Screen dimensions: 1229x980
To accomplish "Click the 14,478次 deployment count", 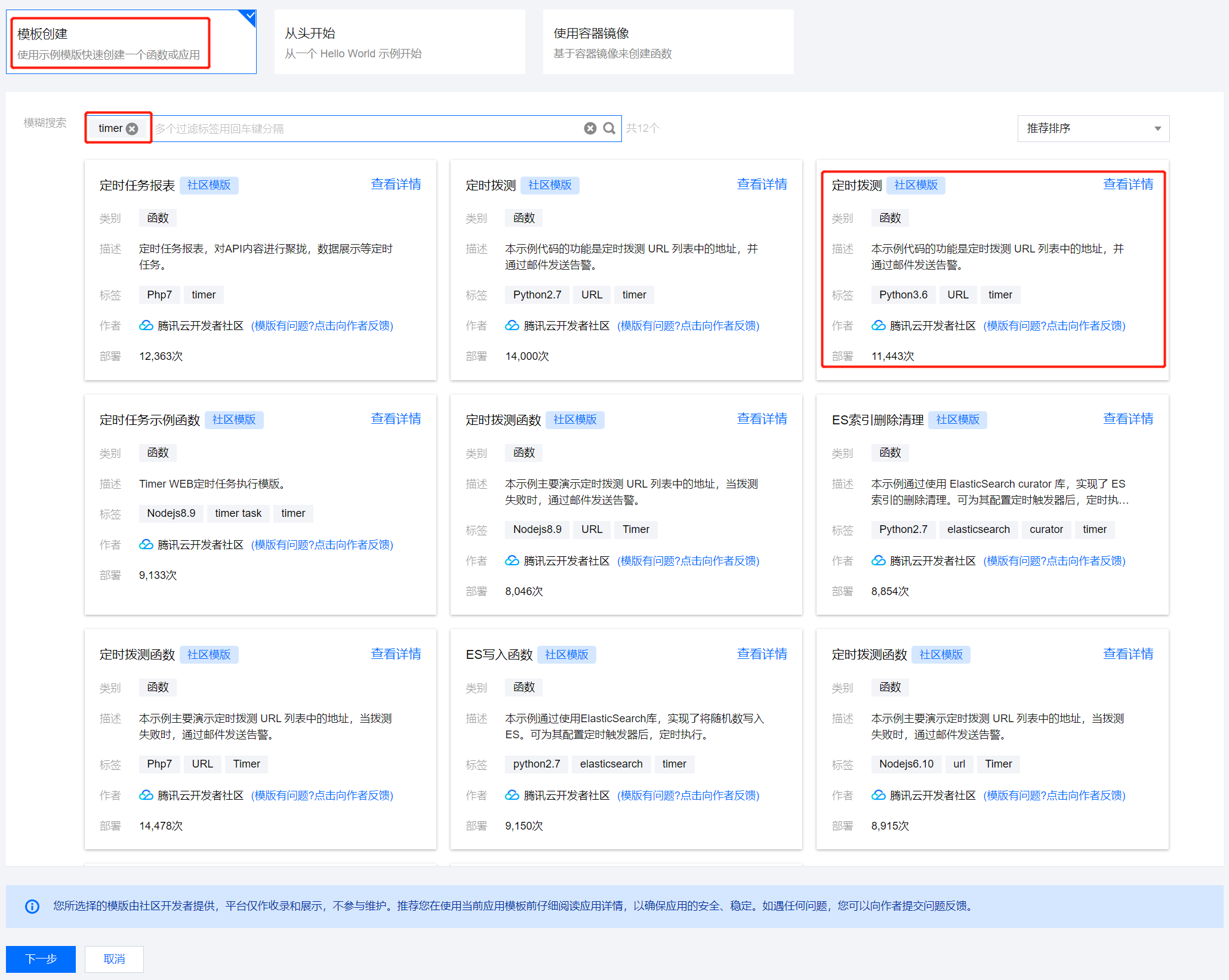I will click(x=161, y=826).
